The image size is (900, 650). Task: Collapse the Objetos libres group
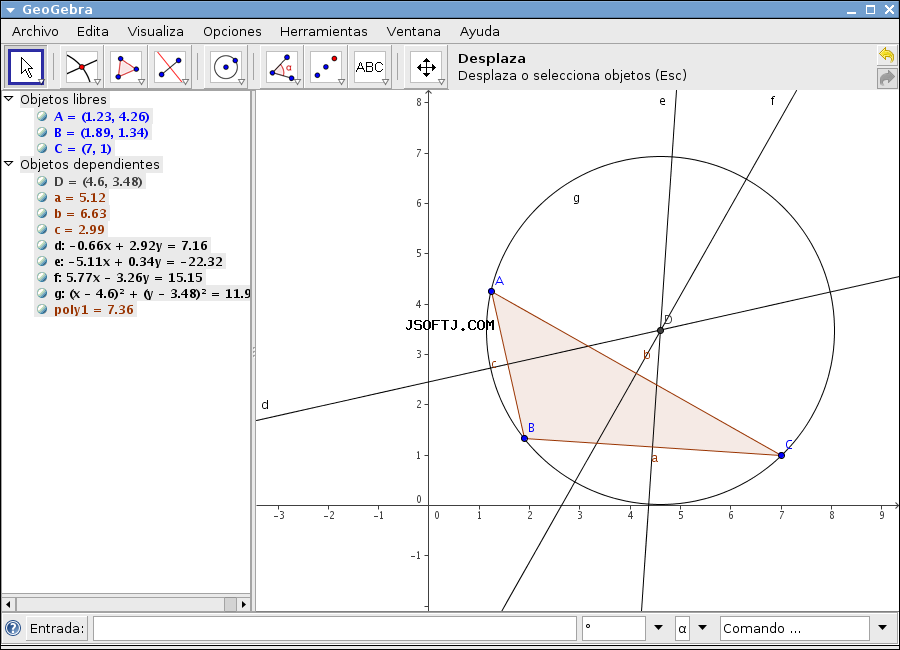tap(9, 99)
